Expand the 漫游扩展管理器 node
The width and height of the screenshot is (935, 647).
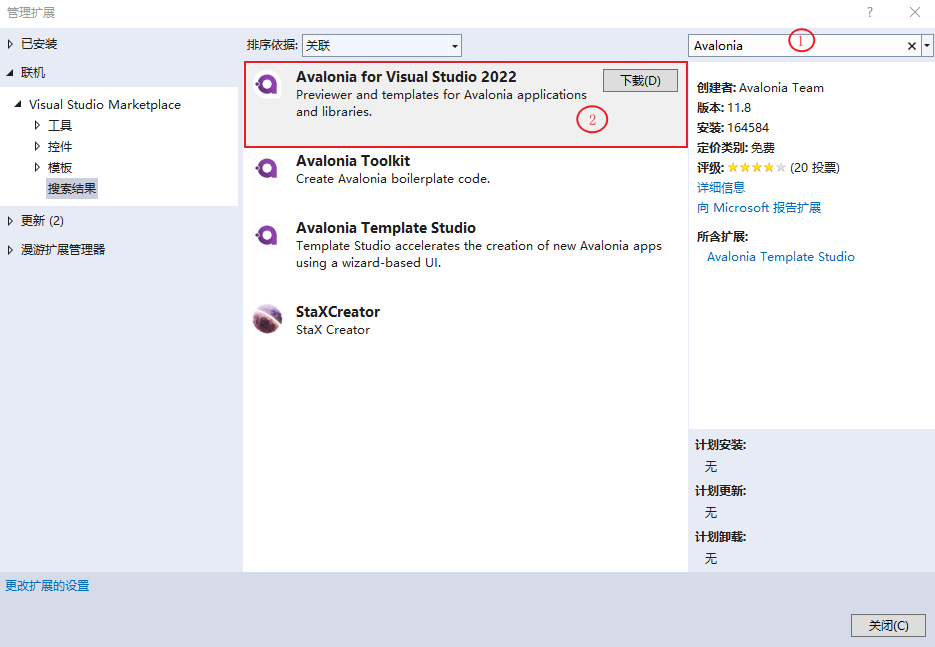(10, 250)
